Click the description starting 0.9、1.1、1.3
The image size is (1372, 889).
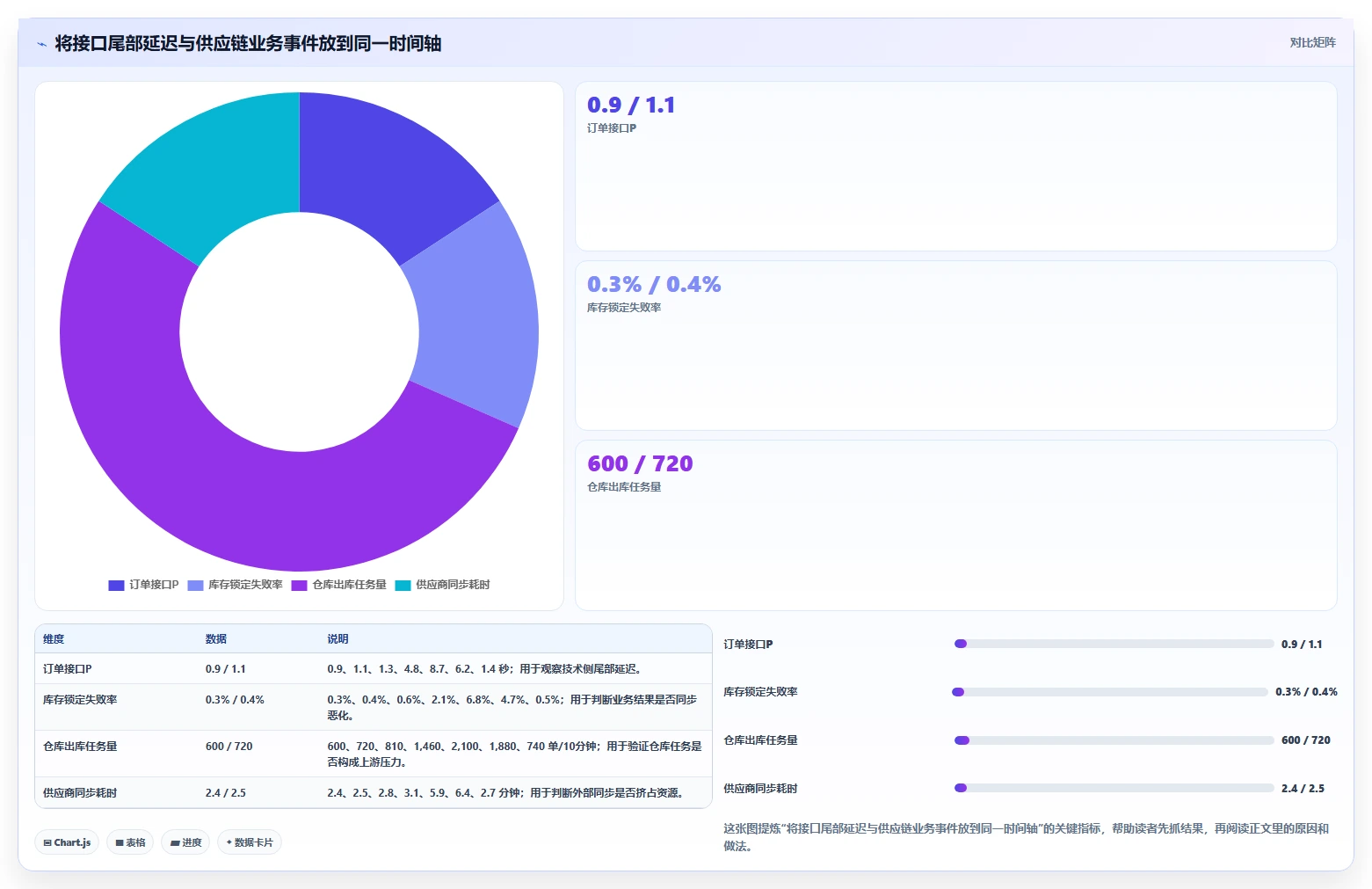point(487,669)
